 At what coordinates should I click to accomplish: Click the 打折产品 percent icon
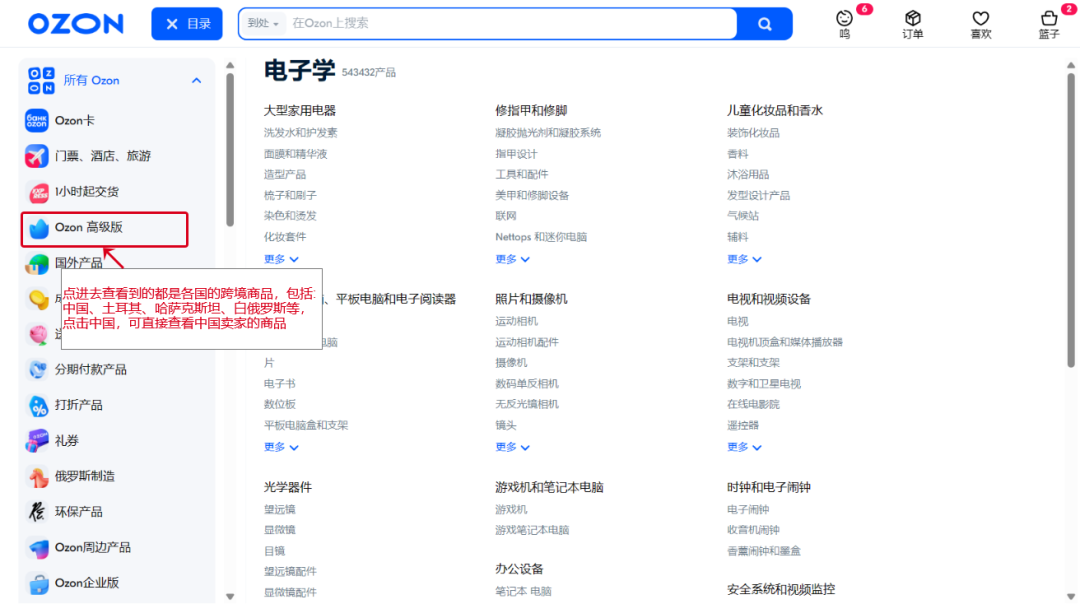click(x=37, y=406)
